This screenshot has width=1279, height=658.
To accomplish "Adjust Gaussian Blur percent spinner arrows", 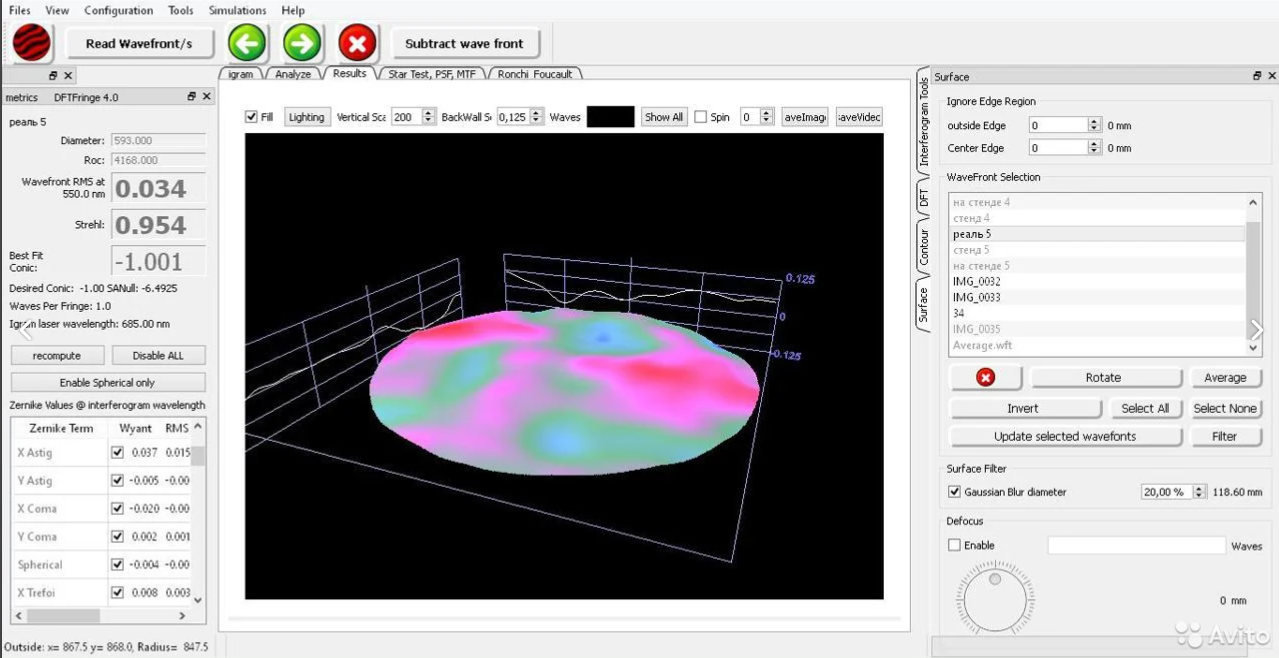I will 1200,492.
